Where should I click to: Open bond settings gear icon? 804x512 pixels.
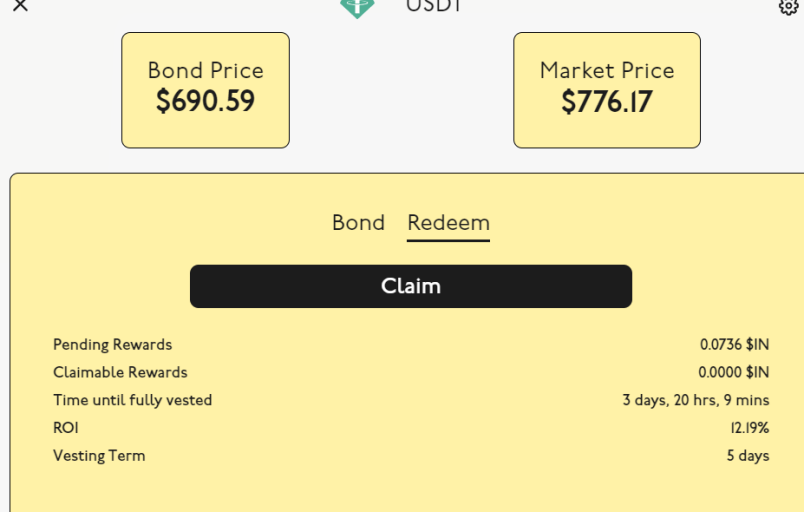coord(789,7)
